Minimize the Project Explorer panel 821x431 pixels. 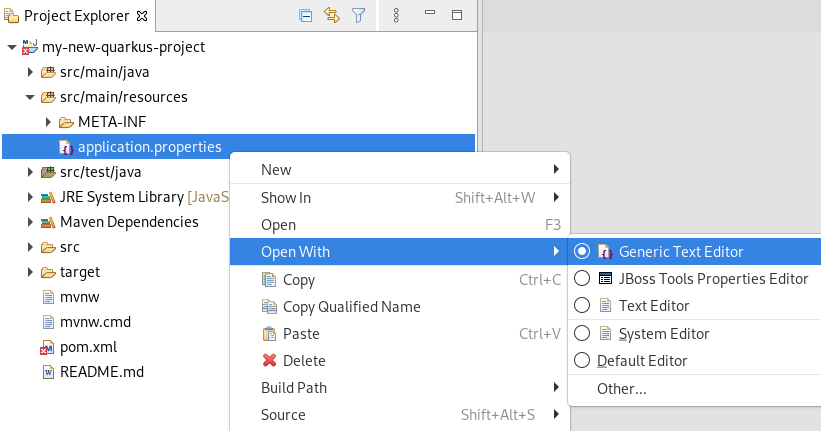[x=429, y=16]
